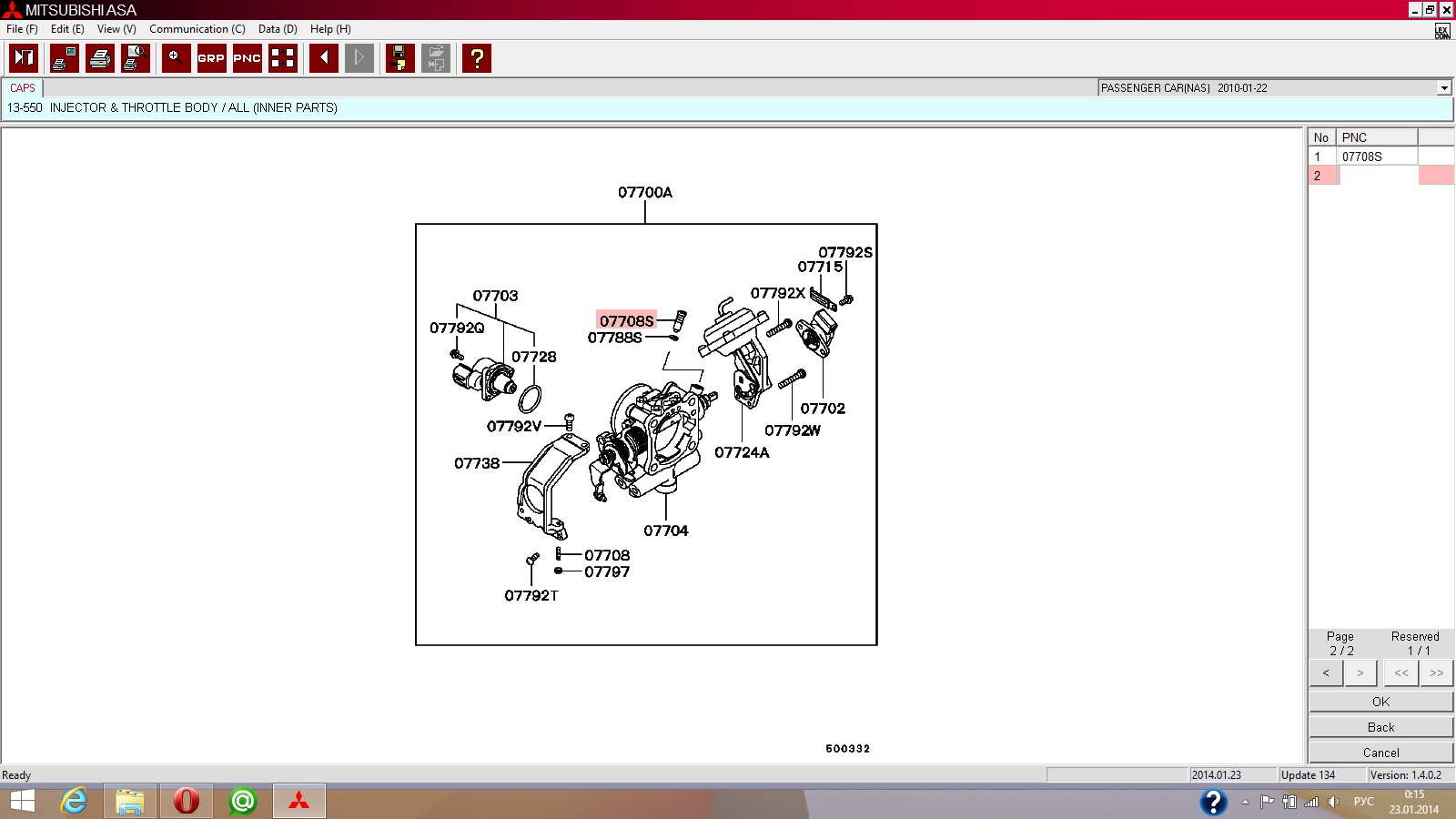Go back using left arrow toolbar icon

(323, 58)
